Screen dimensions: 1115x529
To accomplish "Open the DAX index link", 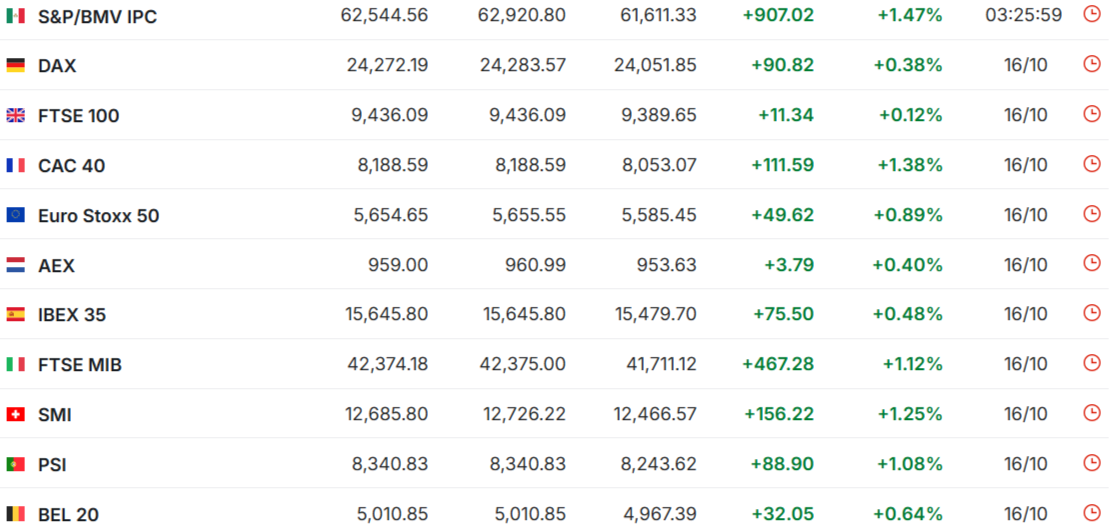I will tap(57, 66).
